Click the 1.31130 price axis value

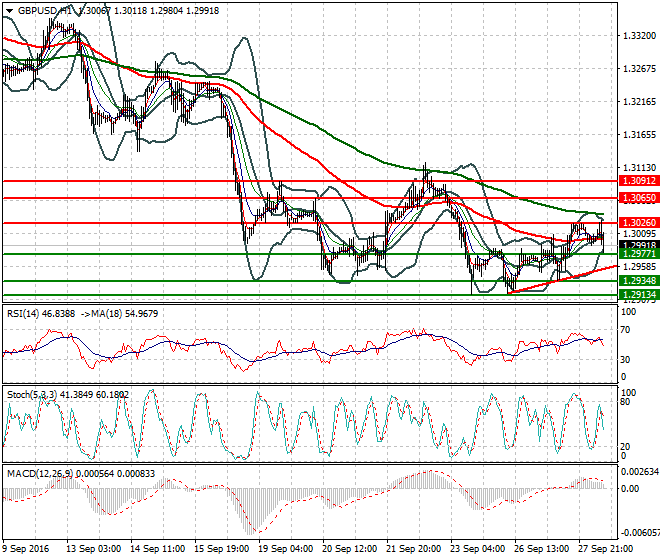coord(639,168)
